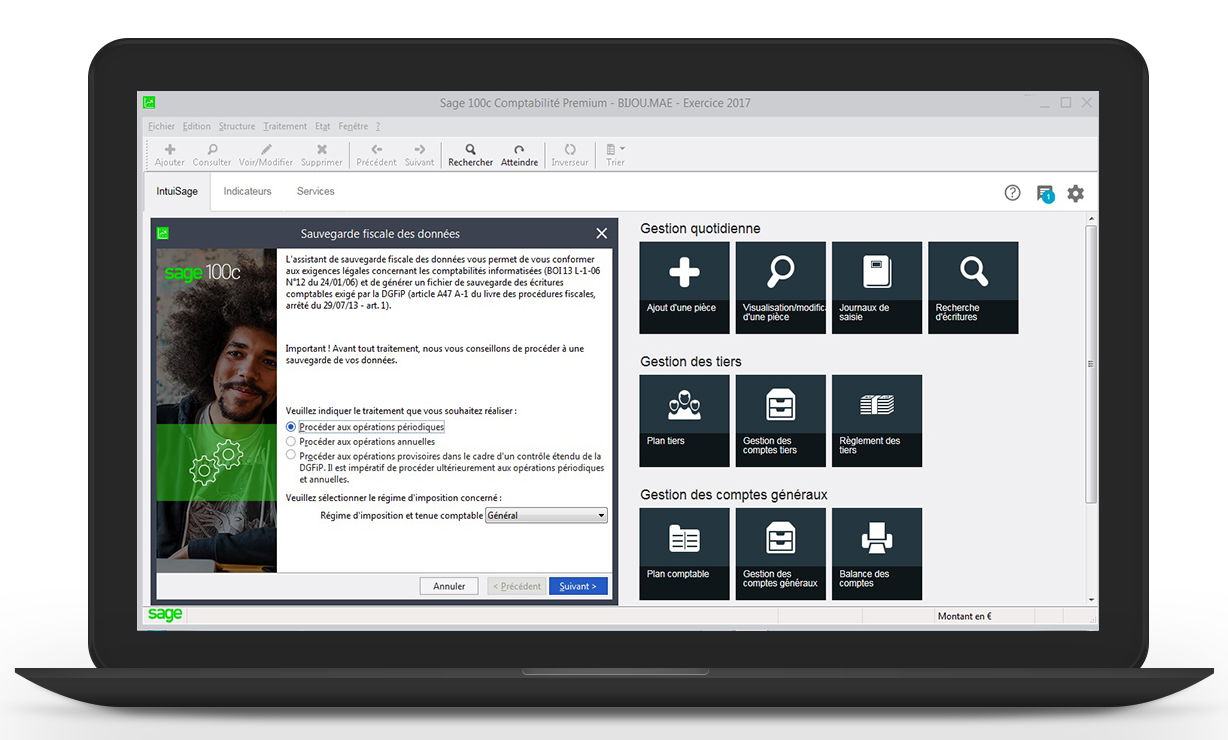The height and width of the screenshot is (740, 1228).
Task: Open the Traitement menu
Action: pos(285,127)
